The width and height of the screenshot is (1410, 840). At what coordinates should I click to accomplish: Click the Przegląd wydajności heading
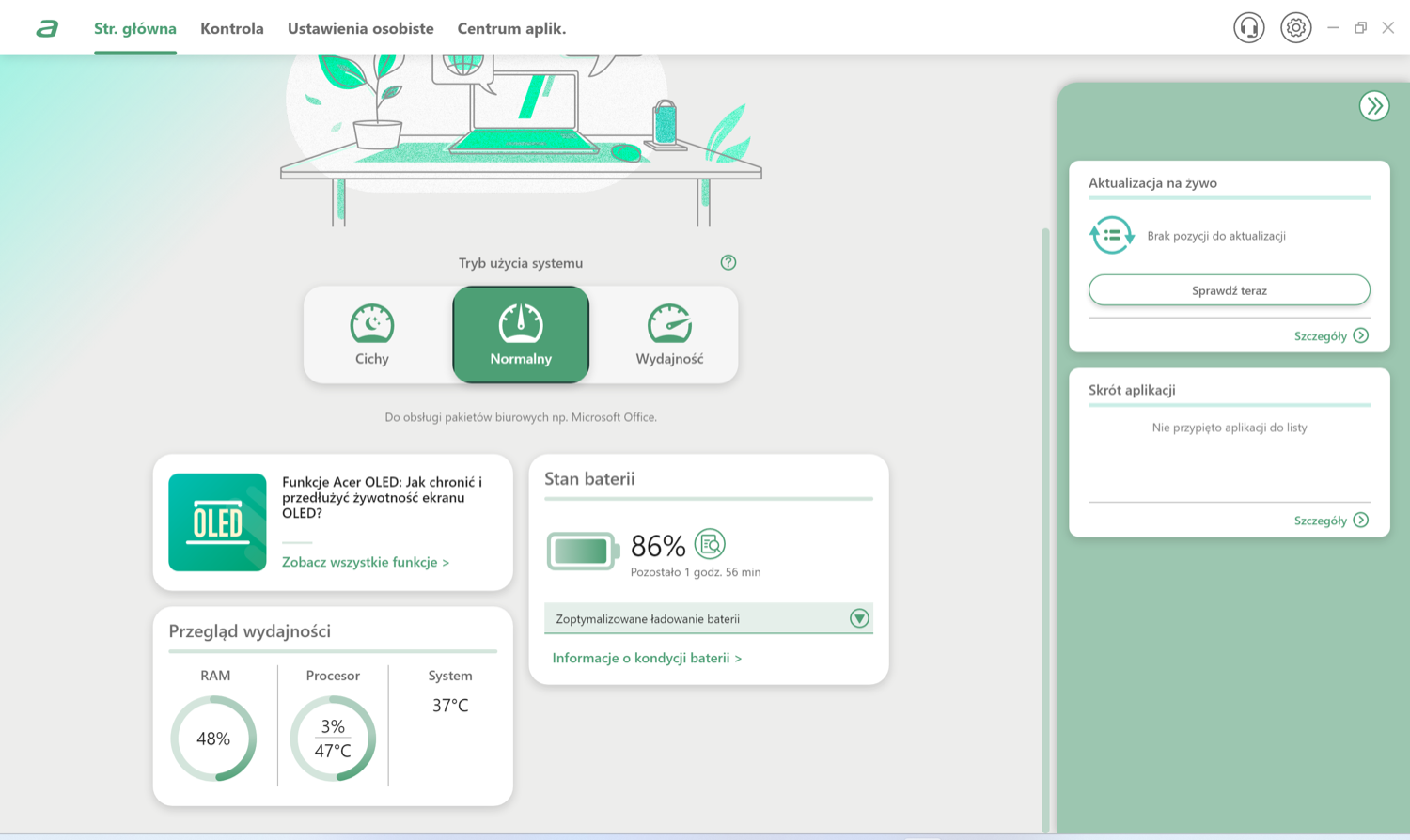pos(250,631)
